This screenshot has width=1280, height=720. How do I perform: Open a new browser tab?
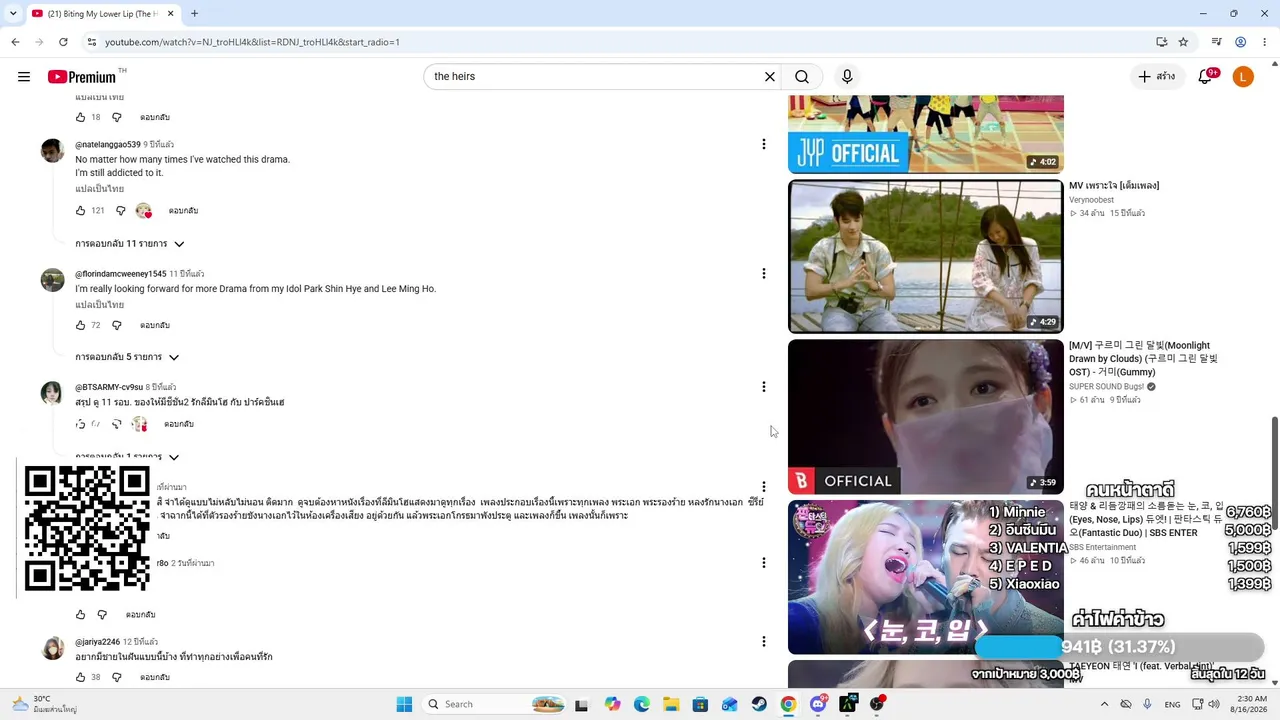coord(194,14)
